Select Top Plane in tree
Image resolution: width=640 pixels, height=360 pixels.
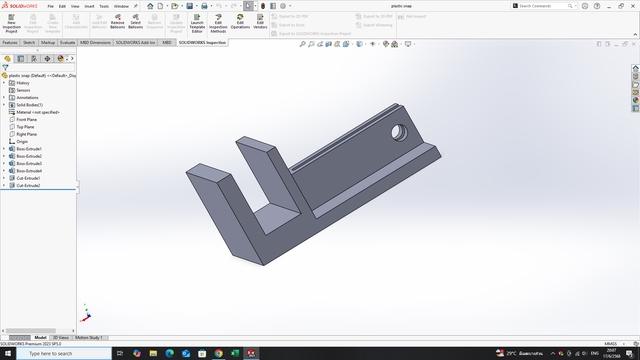point(25,127)
